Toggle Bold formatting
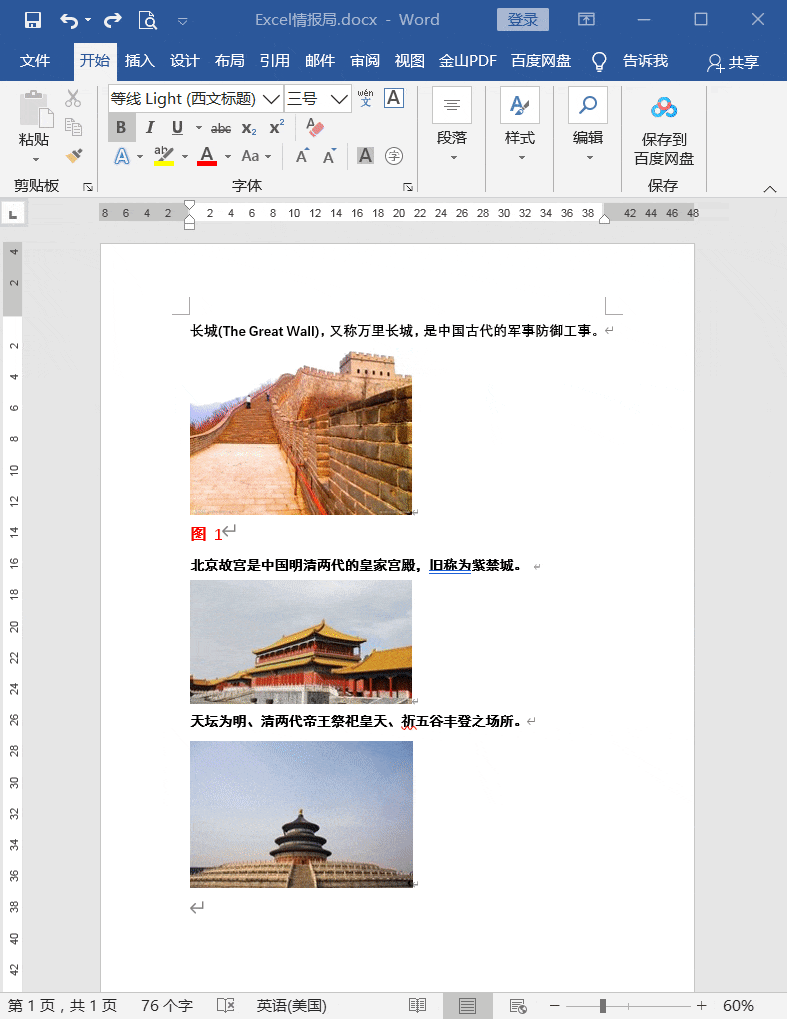 pos(121,127)
